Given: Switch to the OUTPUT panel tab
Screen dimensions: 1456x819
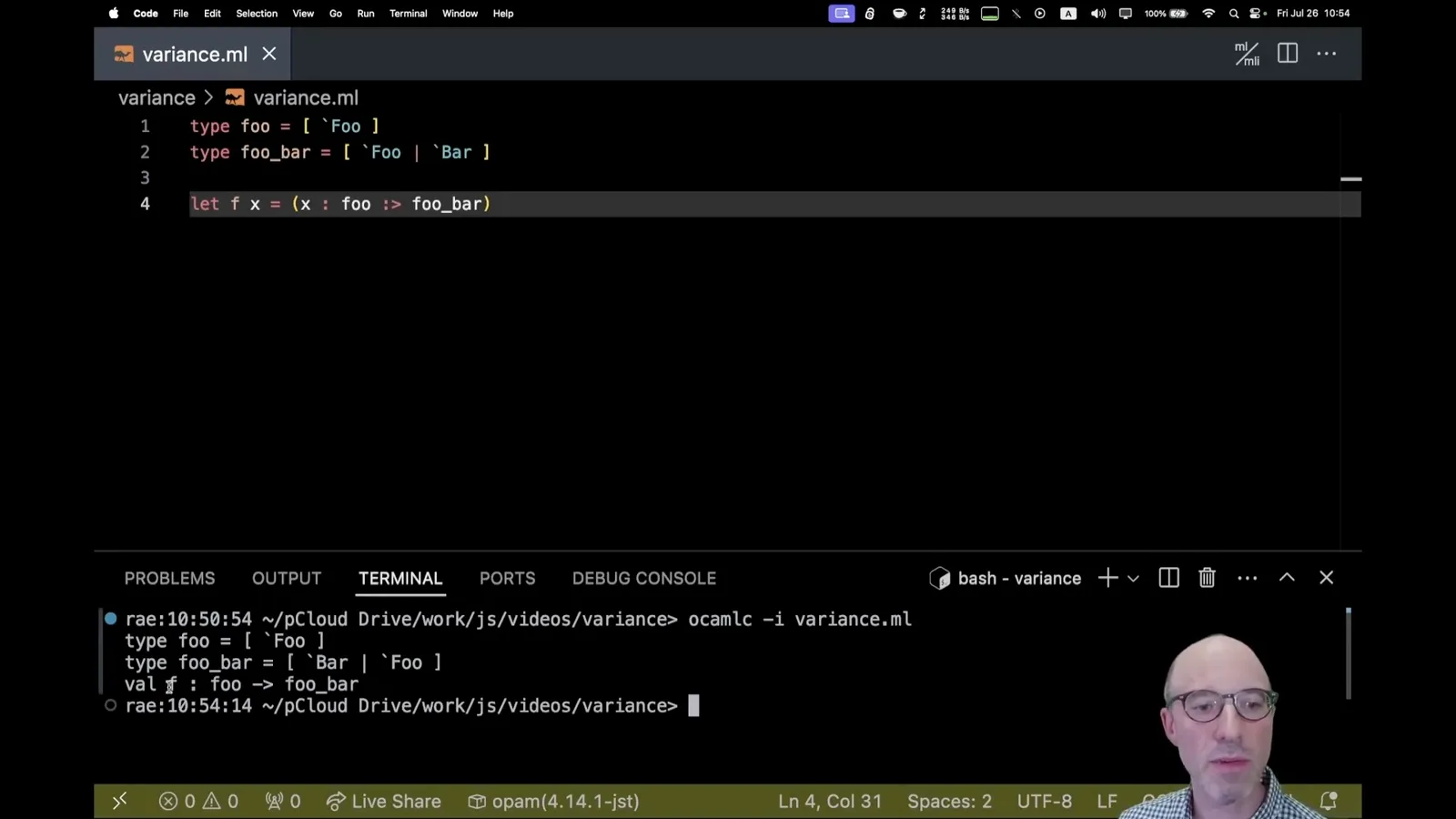Looking at the screenshot, I should click(287, 578).
